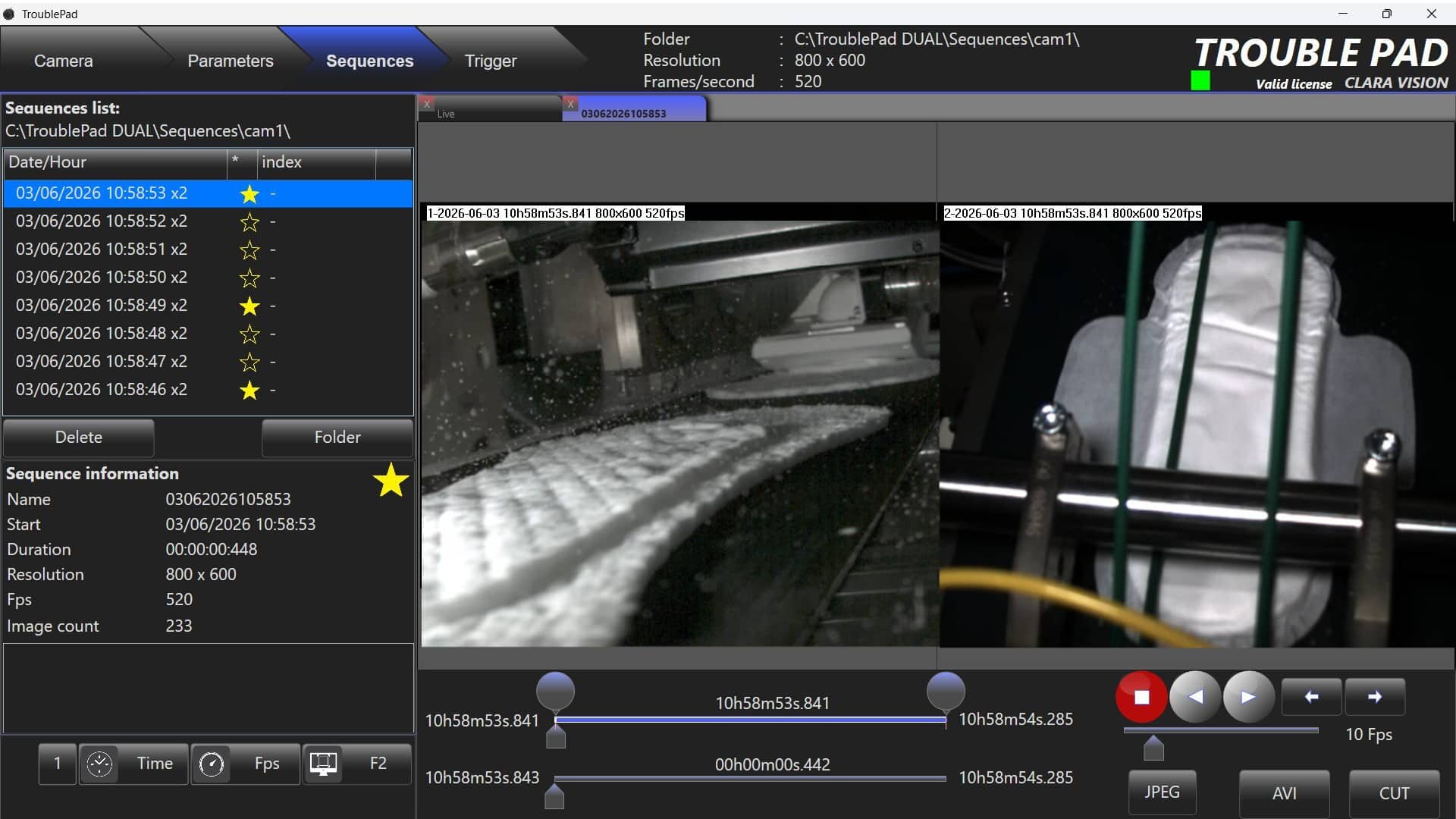The image size is (1456, 819).
Task: Click the playback speed slider handle
Action: 1153,748
